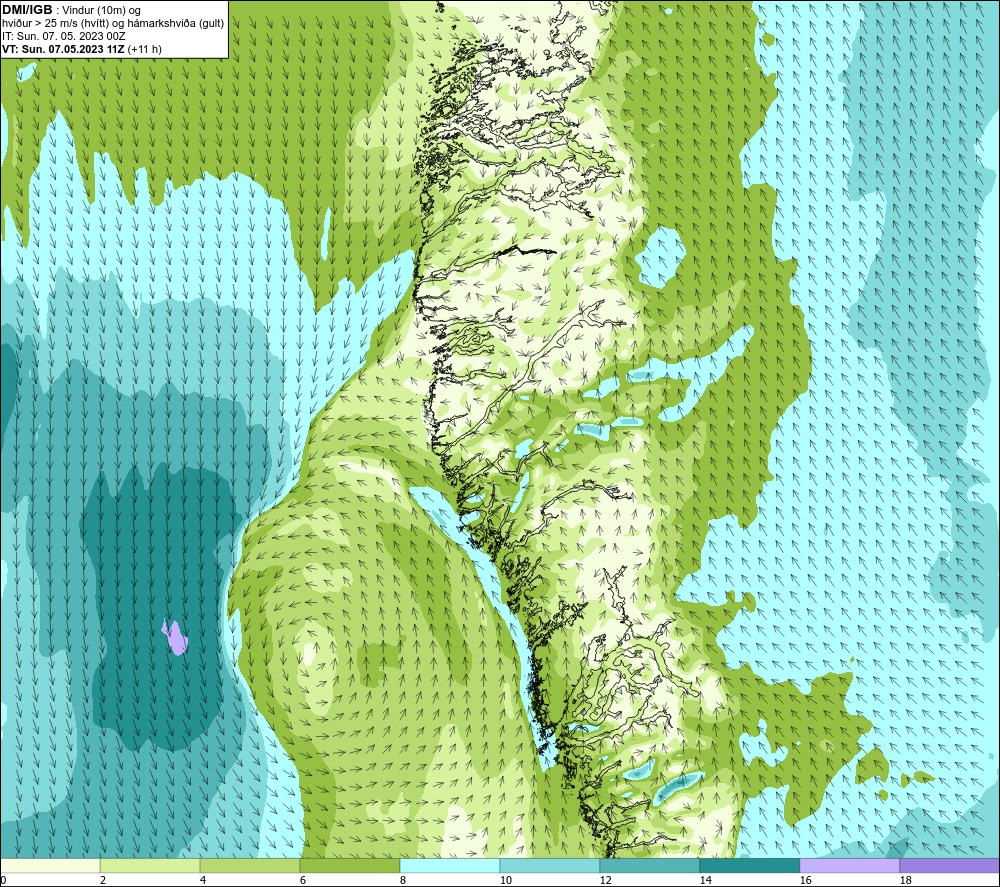The width and height of the screenshot is (1000, 887).
Task: Click the scale label "16"
Action: click(805, 881)
